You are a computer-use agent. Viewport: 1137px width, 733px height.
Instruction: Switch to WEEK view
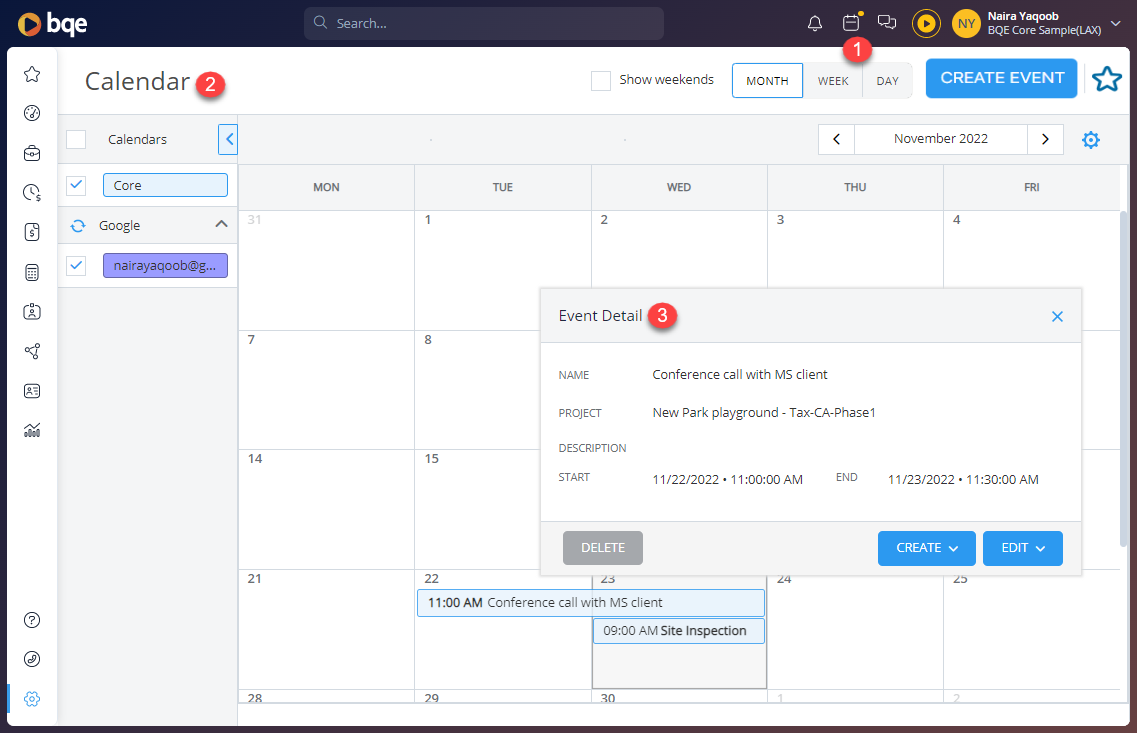click(832, 80)
